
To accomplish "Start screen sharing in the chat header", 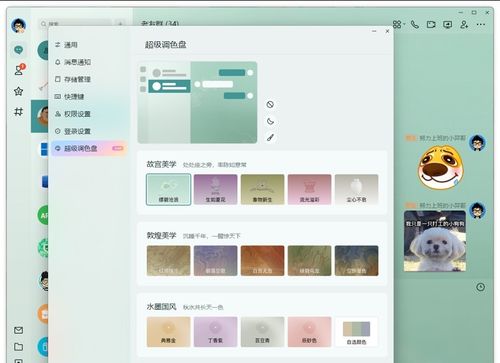I will tap(447, 24).
